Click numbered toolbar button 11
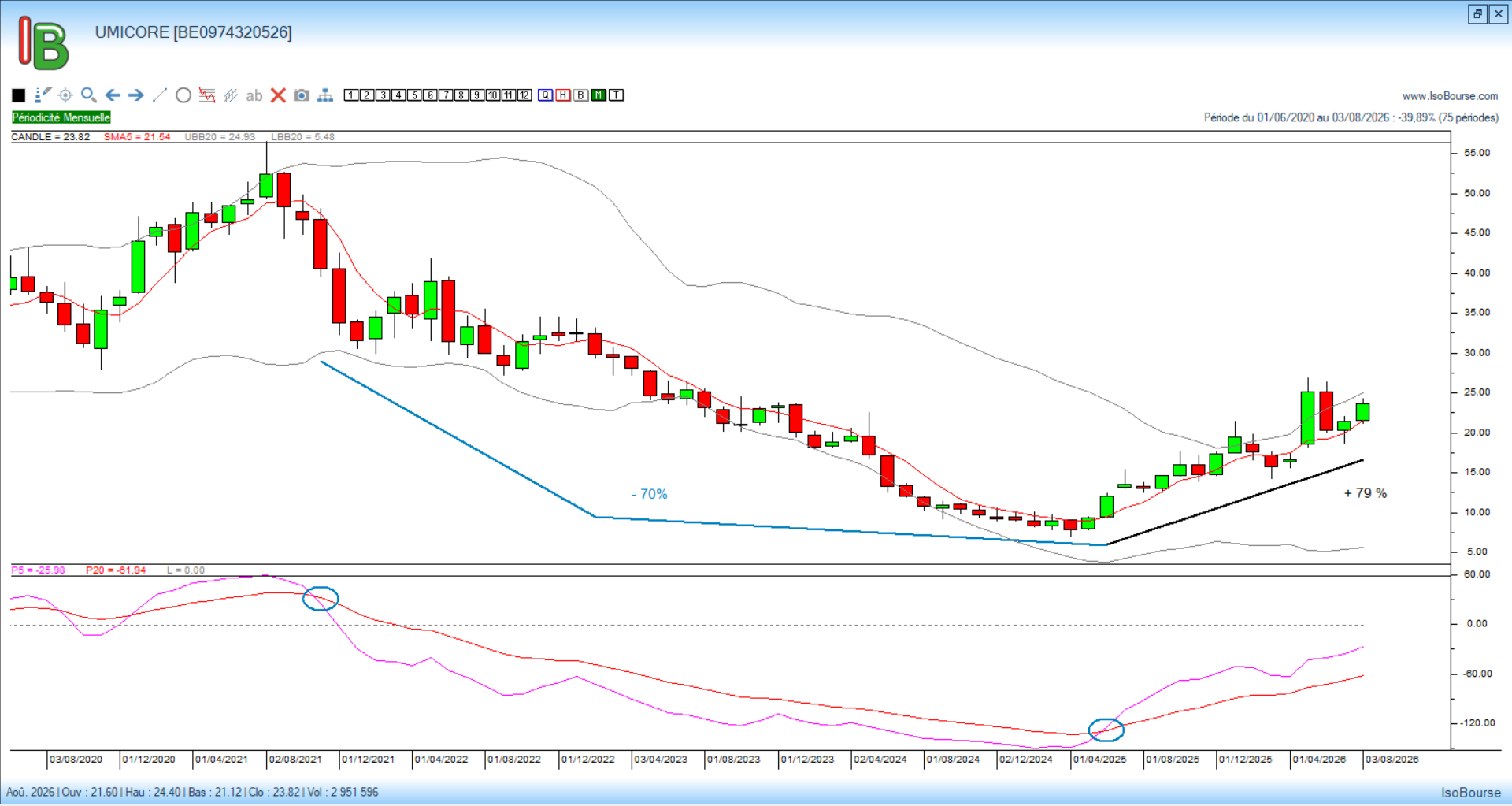The image size is (1512, 806). (509, 95)
